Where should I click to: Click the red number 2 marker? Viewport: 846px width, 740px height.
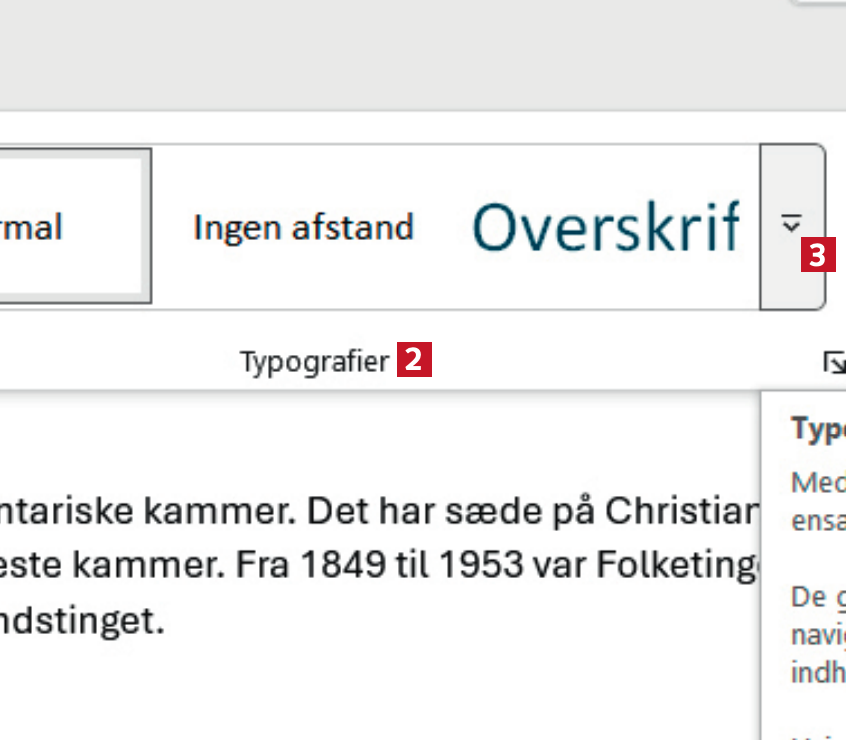pyautogui.click(x=415, y=360)
